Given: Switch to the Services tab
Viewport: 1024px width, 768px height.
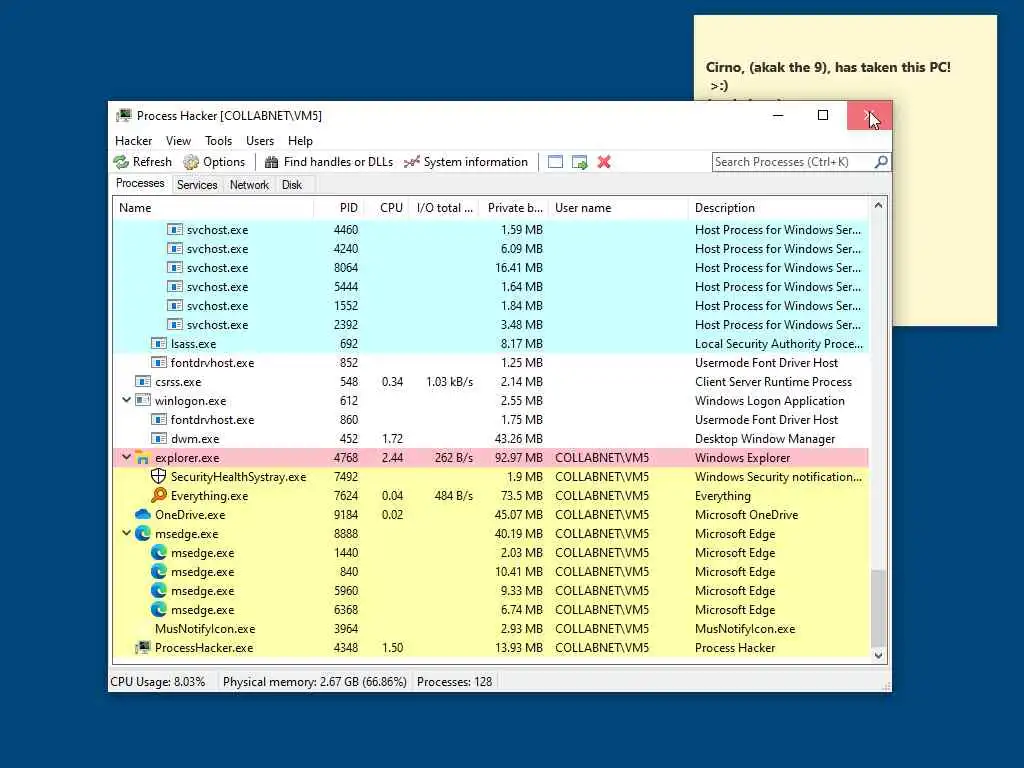Looking at the screenshot, I should pyautogui.click(x=197, y=185).
